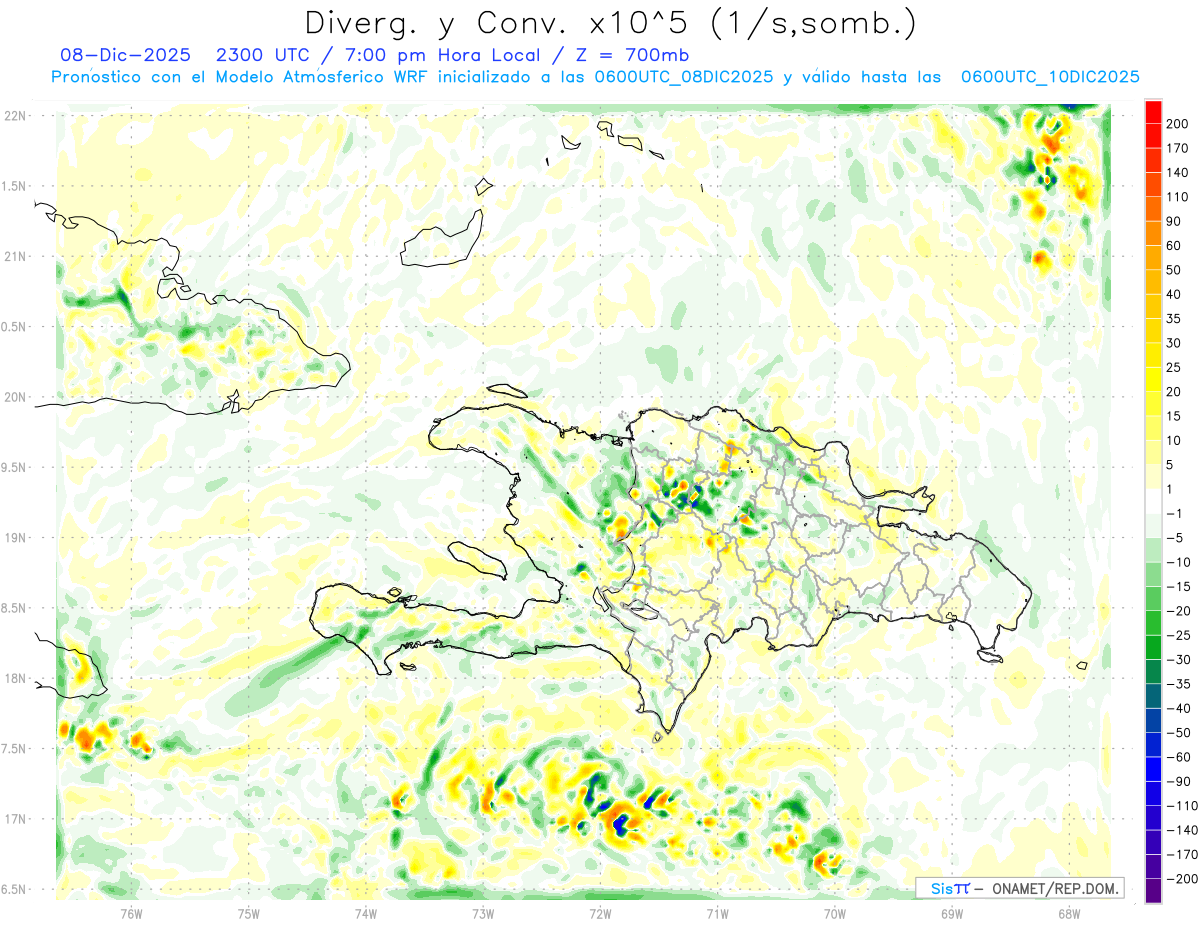Click the purple swatch below -200 in colorbar
Screen dimensions: 1200x927
1153,891
